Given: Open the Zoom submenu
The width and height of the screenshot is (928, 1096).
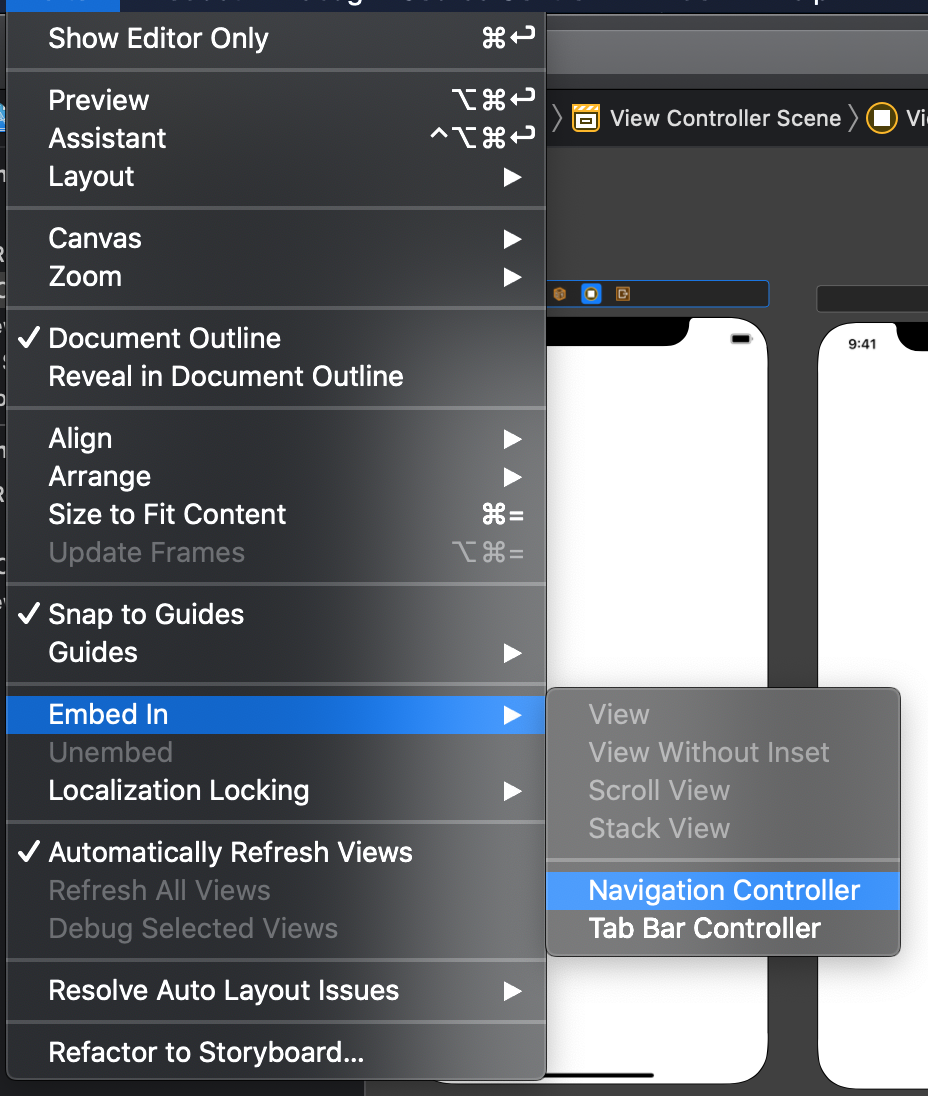Looking at the screenshot, I should point(276,277).
